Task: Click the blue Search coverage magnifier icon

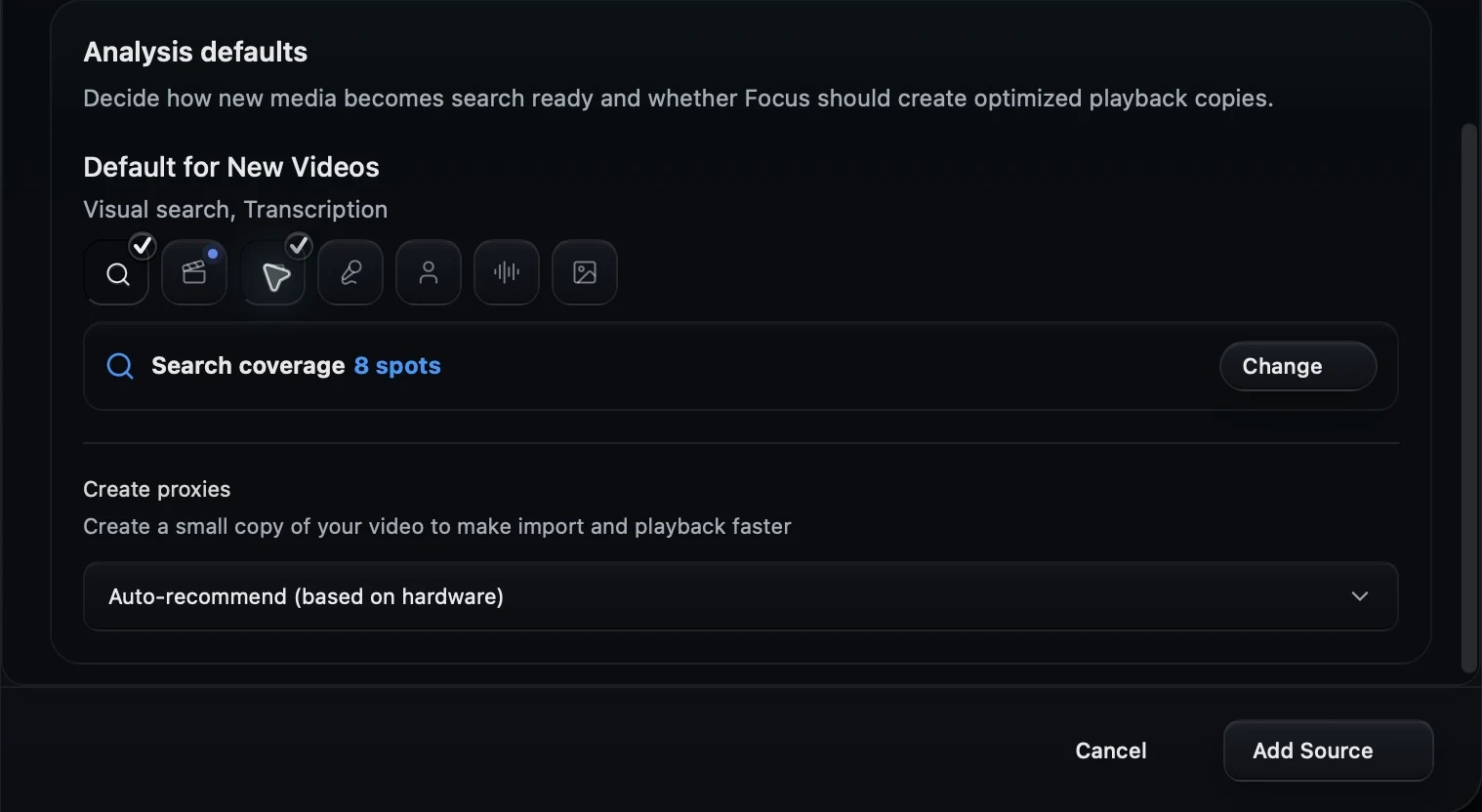Action: click(x=120, y=366)
